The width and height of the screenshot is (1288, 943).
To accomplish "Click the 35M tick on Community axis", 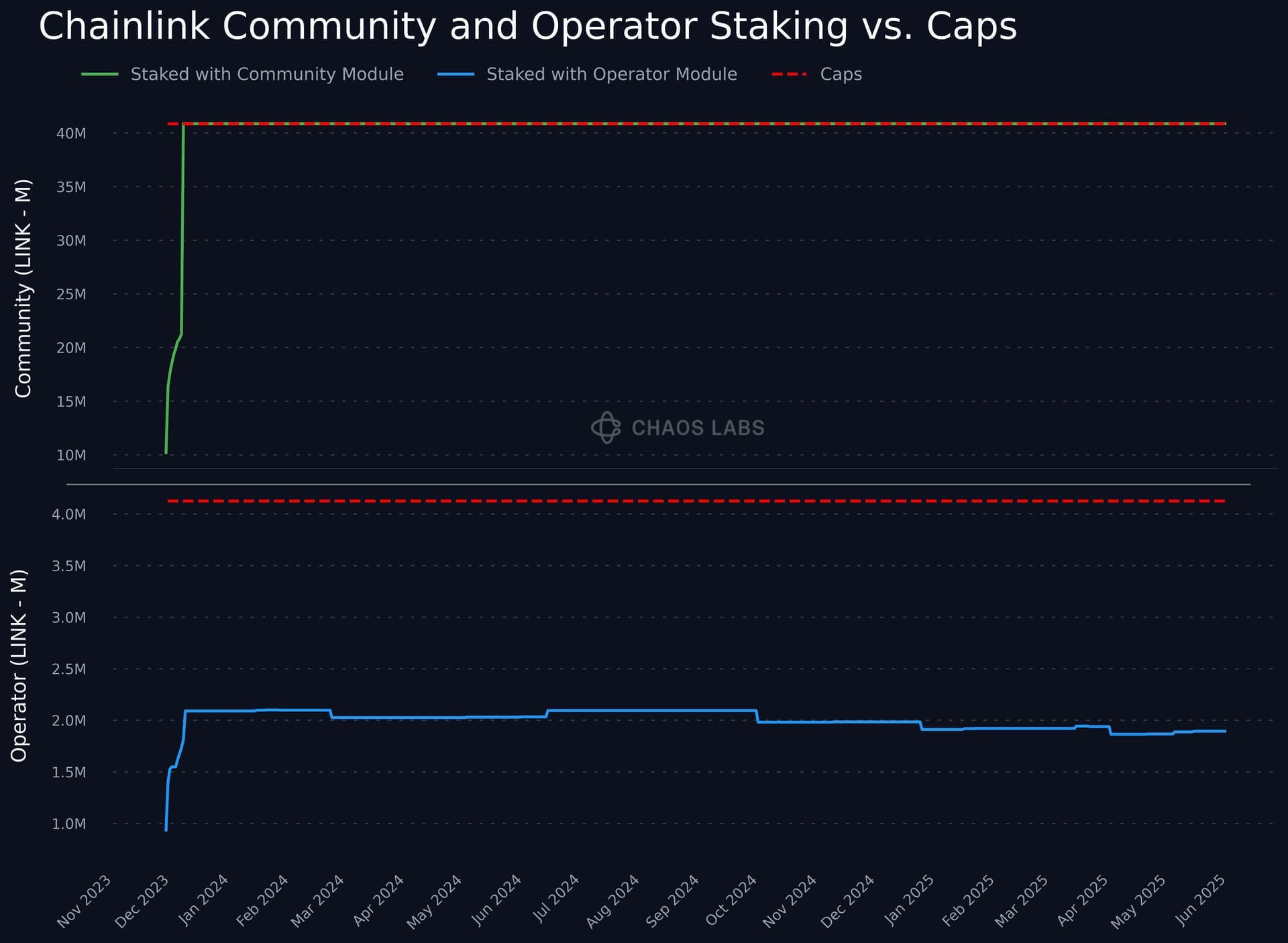I will pyautogui.click(x=71, y=187).
